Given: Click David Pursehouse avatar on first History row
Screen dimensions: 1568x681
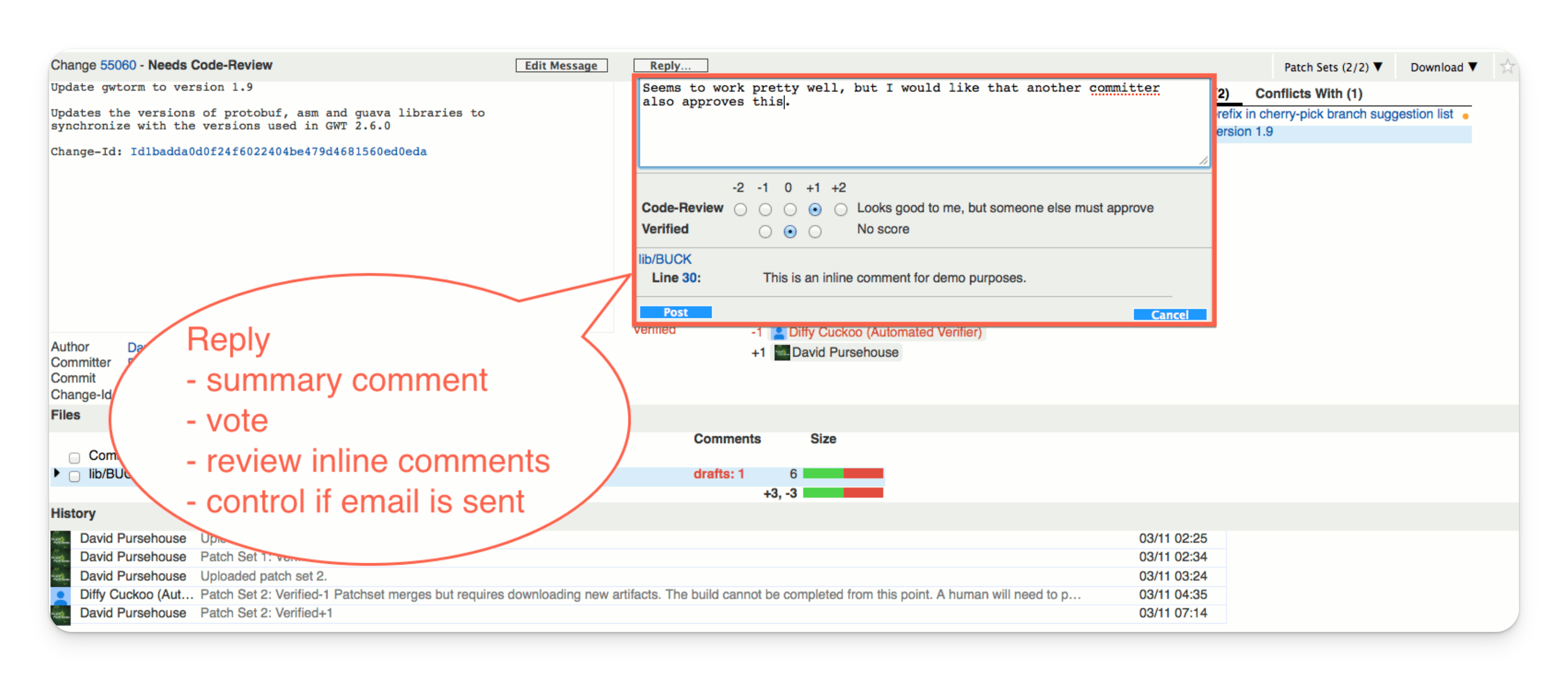Looking at the screenshot, I should 60,539.
